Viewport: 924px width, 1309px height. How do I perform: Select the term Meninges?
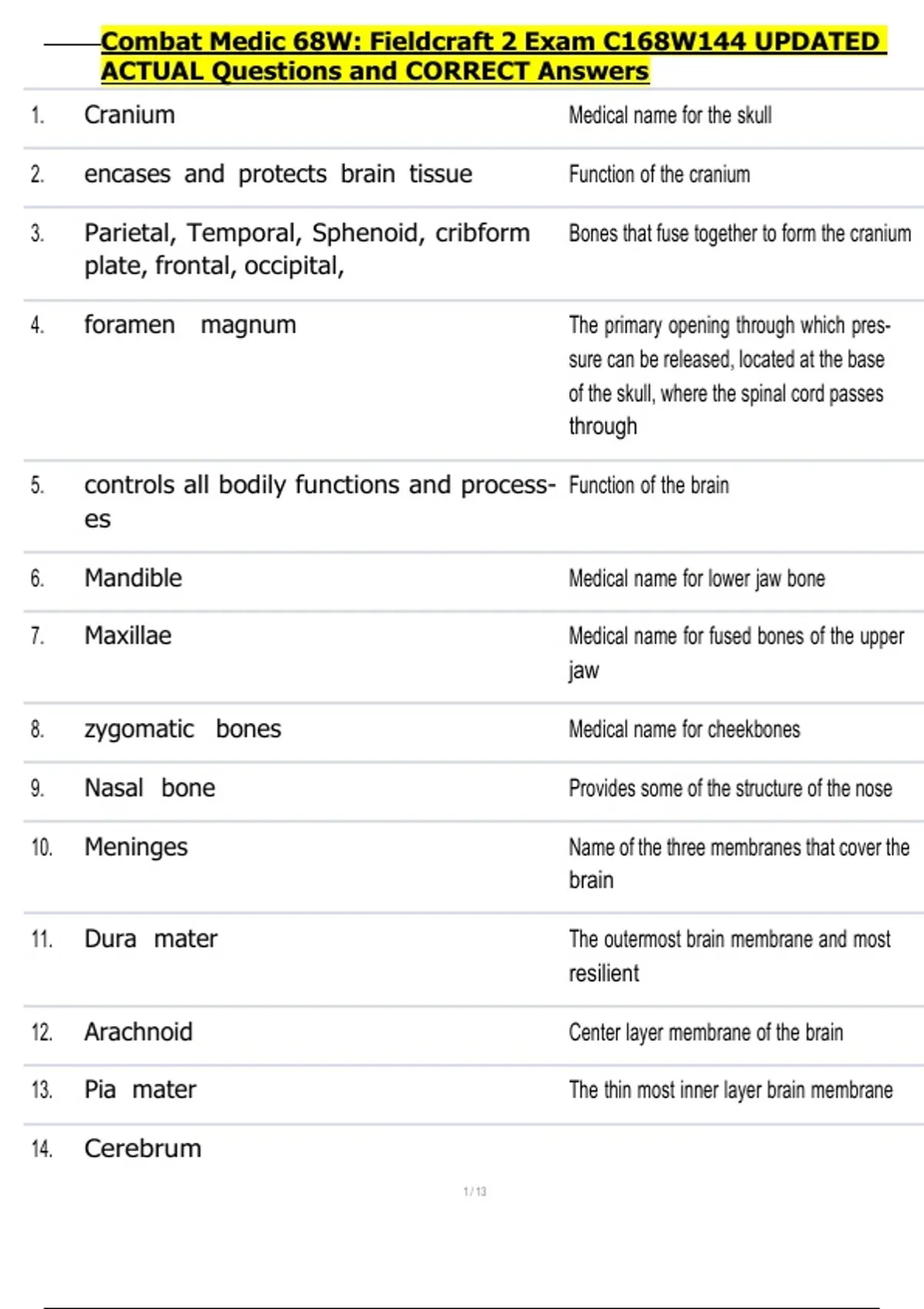136,848
